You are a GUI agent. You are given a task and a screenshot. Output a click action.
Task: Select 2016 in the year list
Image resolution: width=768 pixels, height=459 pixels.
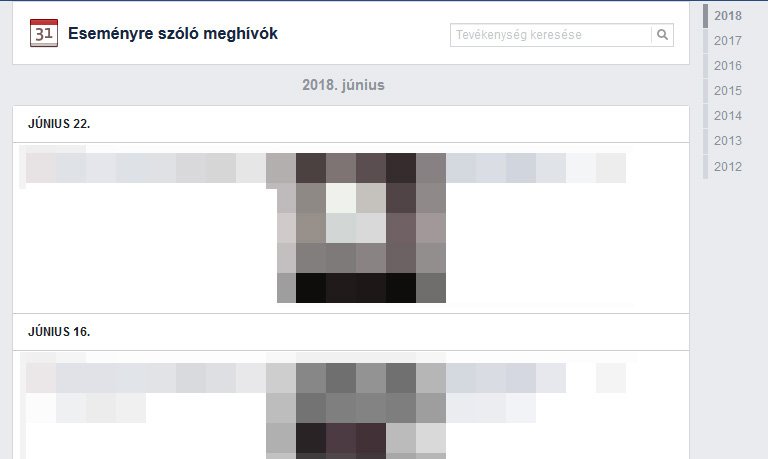pyautogui.click(x=727, y=66)
